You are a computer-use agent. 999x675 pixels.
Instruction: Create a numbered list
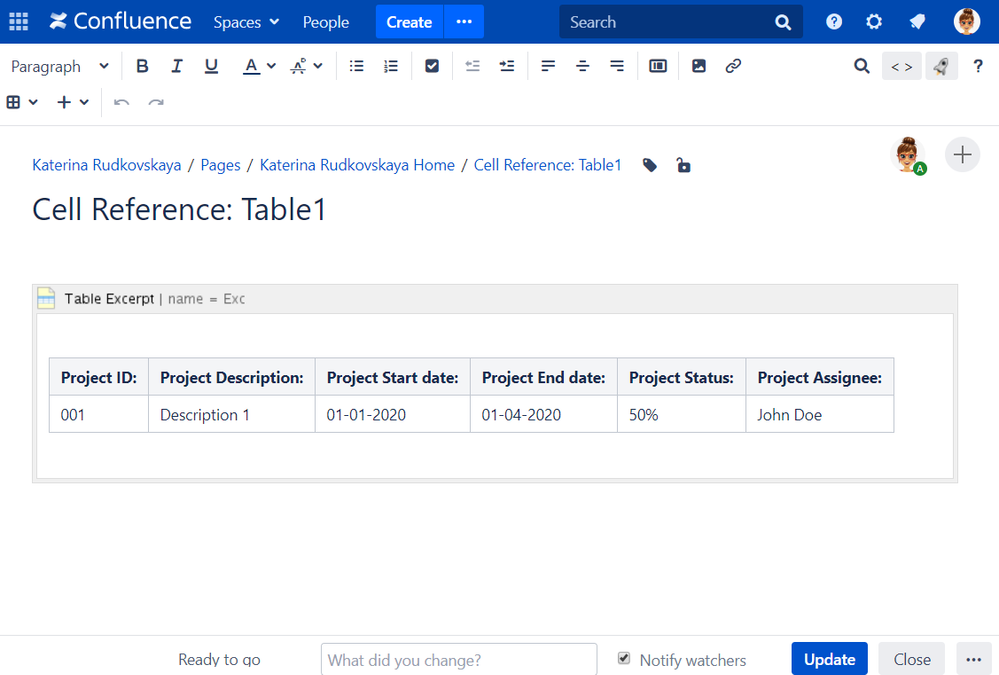coord(391,66)
